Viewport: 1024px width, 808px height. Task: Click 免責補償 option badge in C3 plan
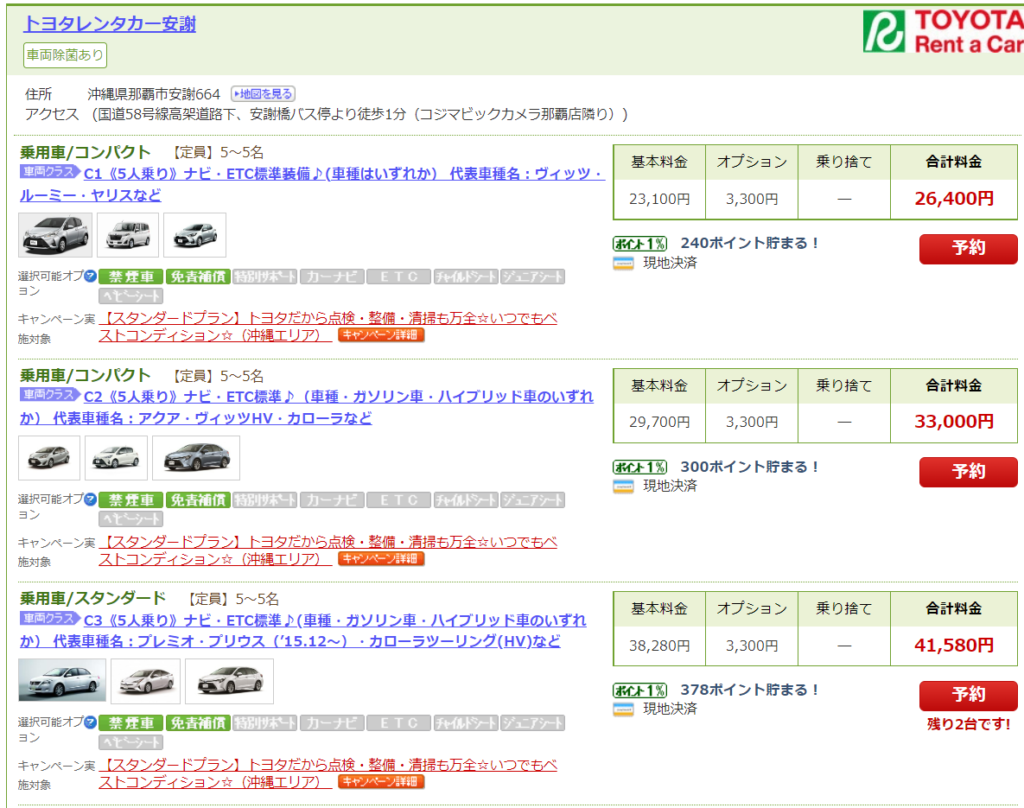(x=198, y=723)
